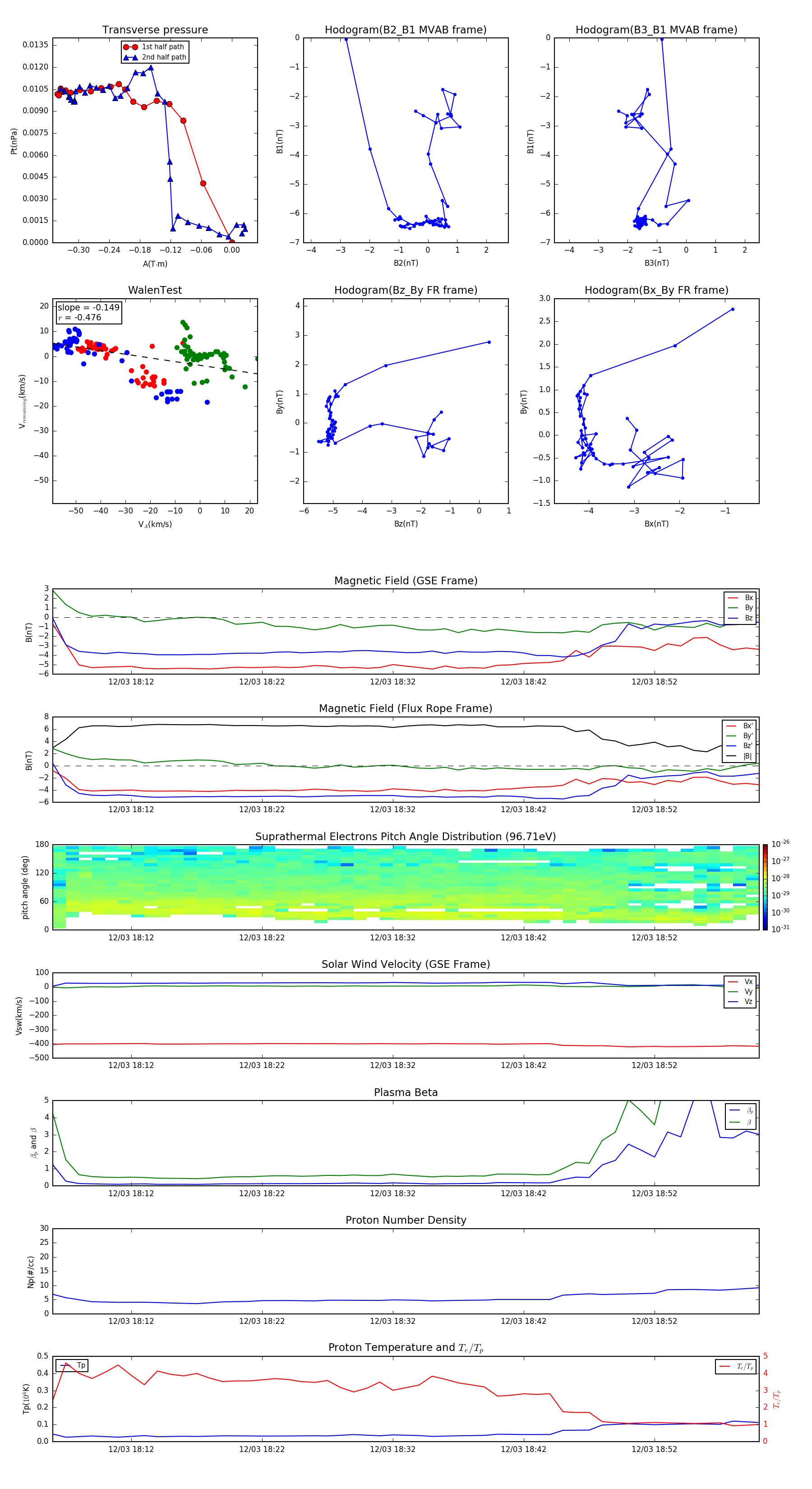812x1489 pixels.
Task: Click '12/03 18:12' under GSE Magnetic Field plot
Action: 131,681
